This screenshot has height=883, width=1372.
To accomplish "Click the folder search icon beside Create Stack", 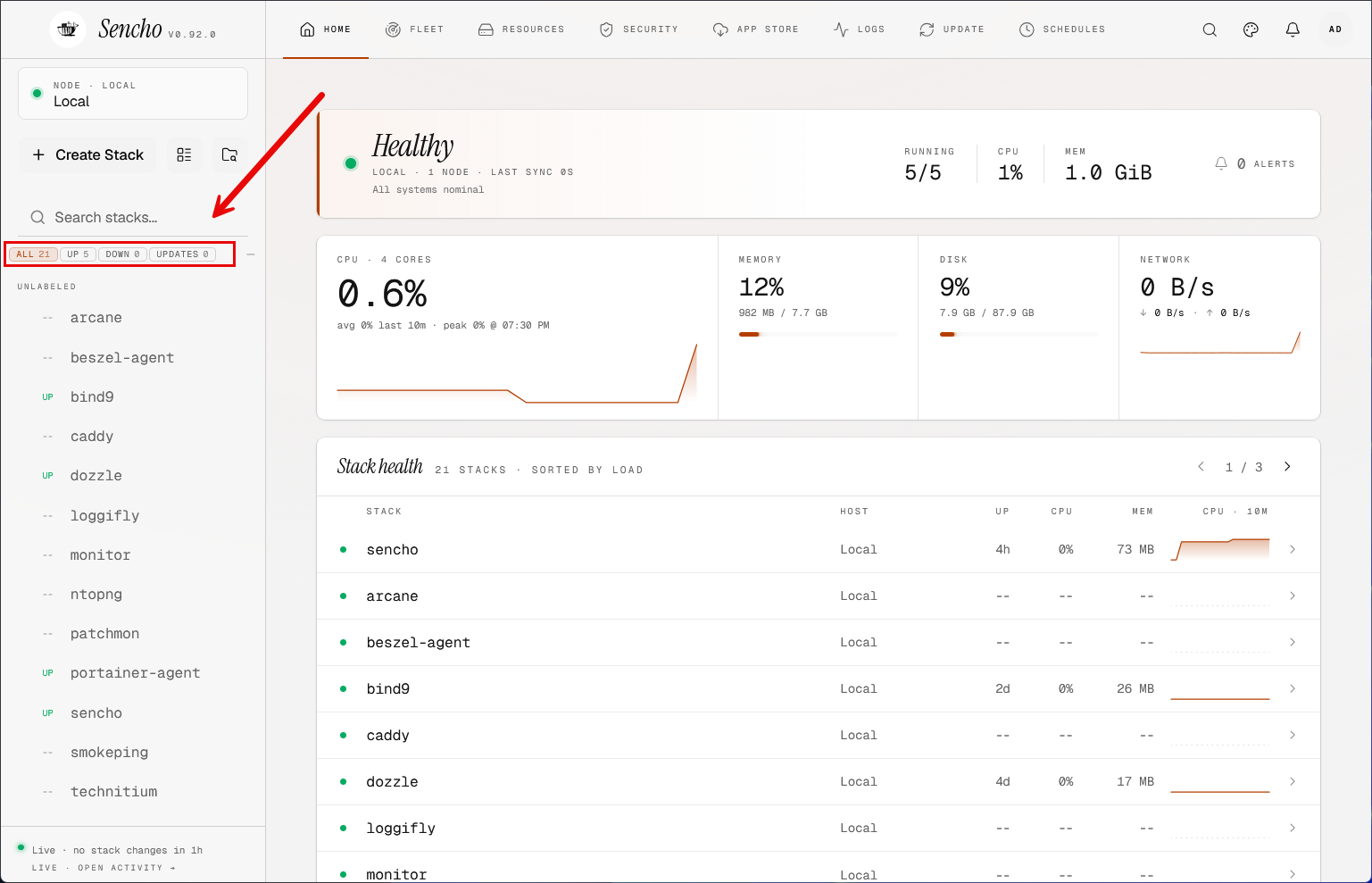I will 229,154.
